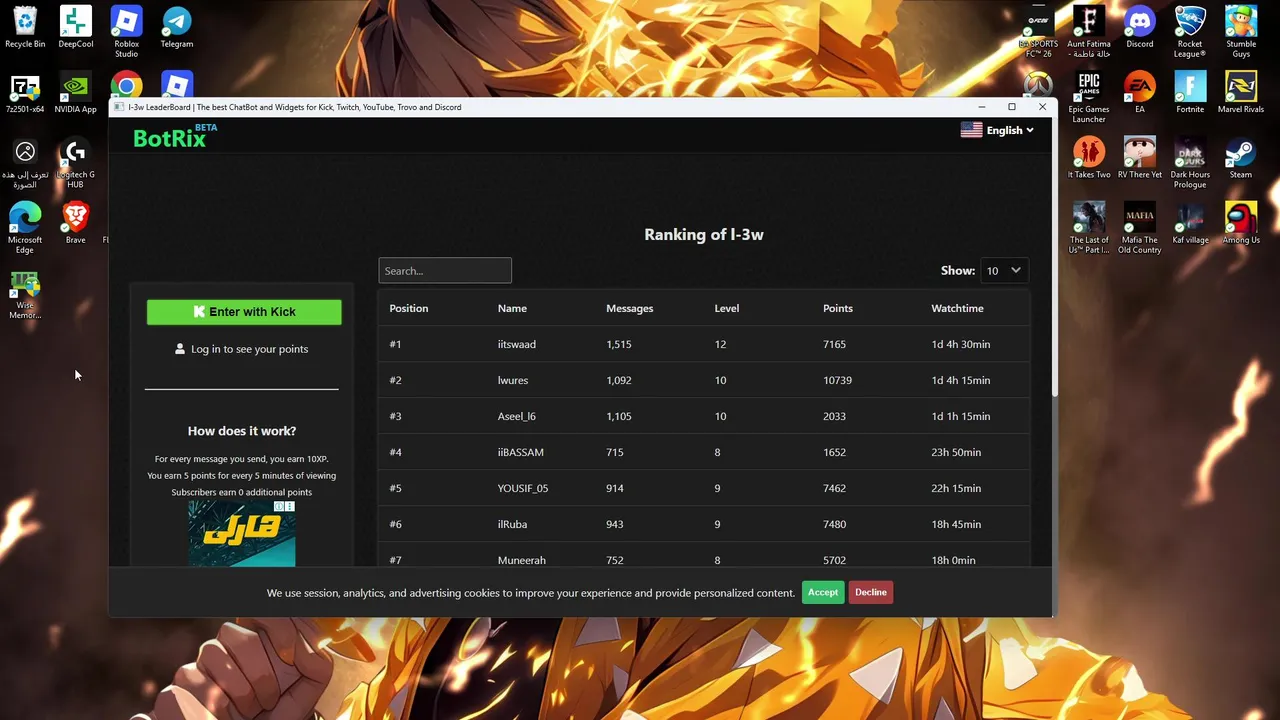Click the Name column header
The image size is (1280, 720).
(x=512, y=308)
